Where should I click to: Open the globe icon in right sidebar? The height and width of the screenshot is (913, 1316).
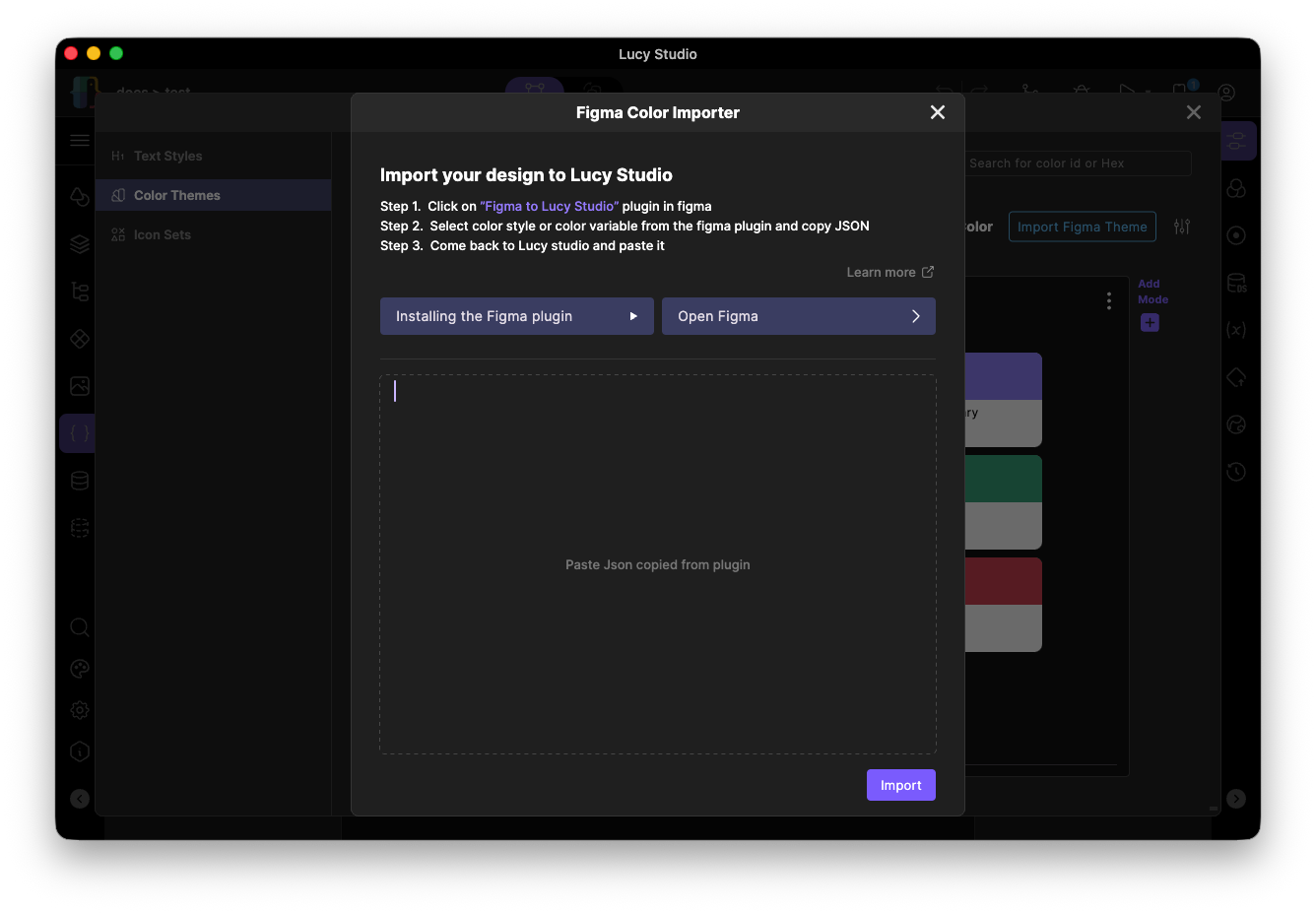1236,424
